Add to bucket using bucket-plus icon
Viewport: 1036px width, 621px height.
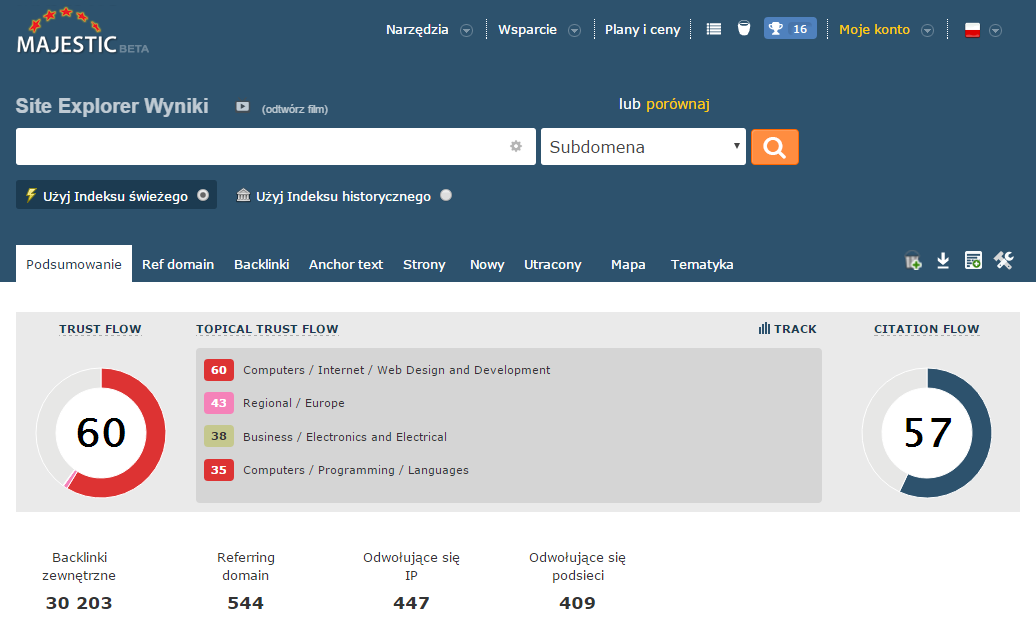912,261
